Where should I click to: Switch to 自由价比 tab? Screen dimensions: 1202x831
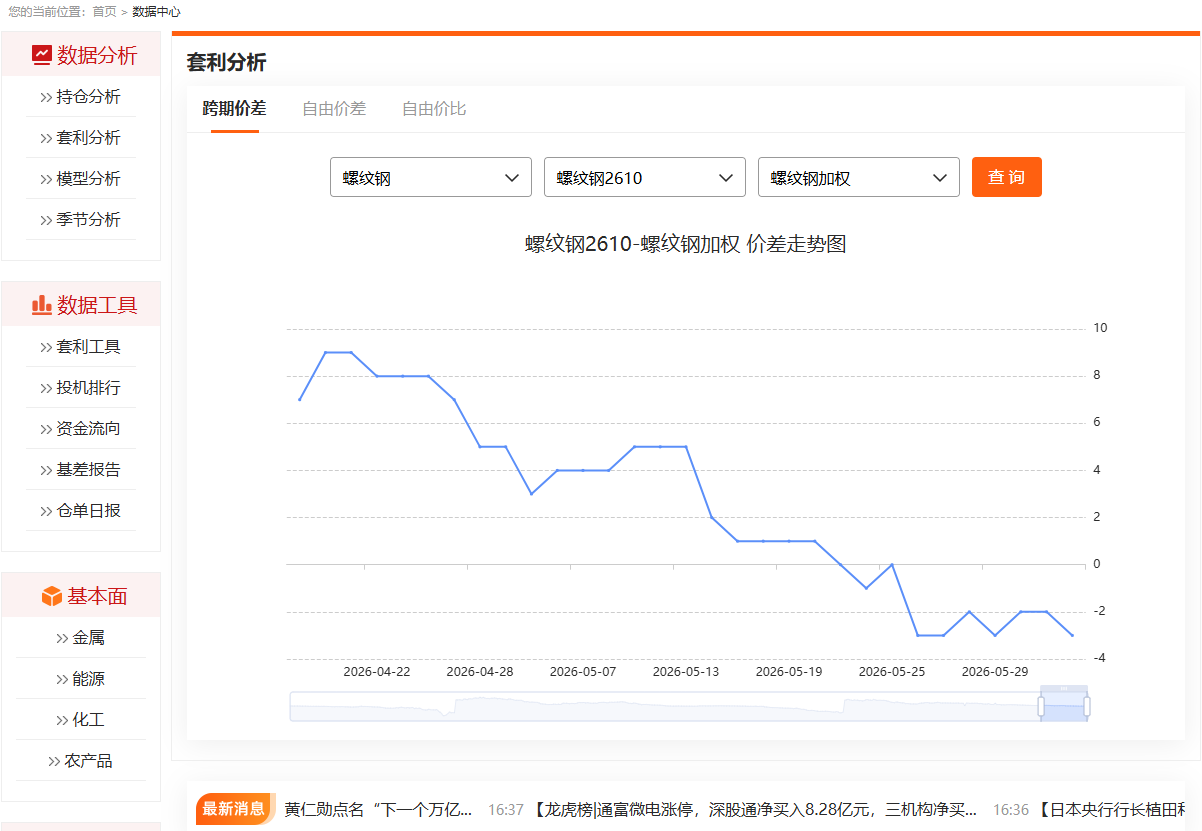[434, 109]
